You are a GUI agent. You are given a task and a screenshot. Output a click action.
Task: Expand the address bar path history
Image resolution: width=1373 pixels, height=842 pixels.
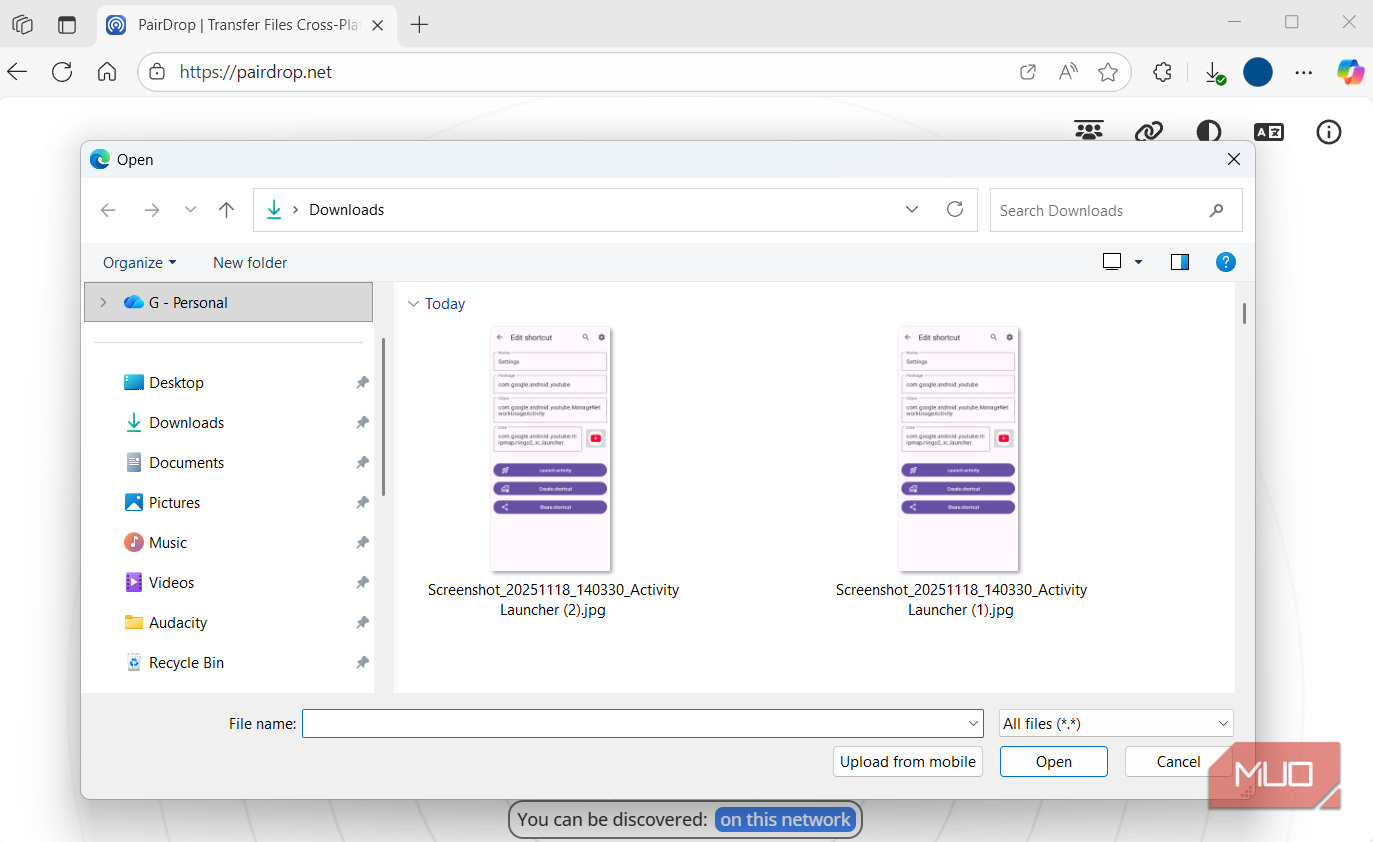pos(912,209)
